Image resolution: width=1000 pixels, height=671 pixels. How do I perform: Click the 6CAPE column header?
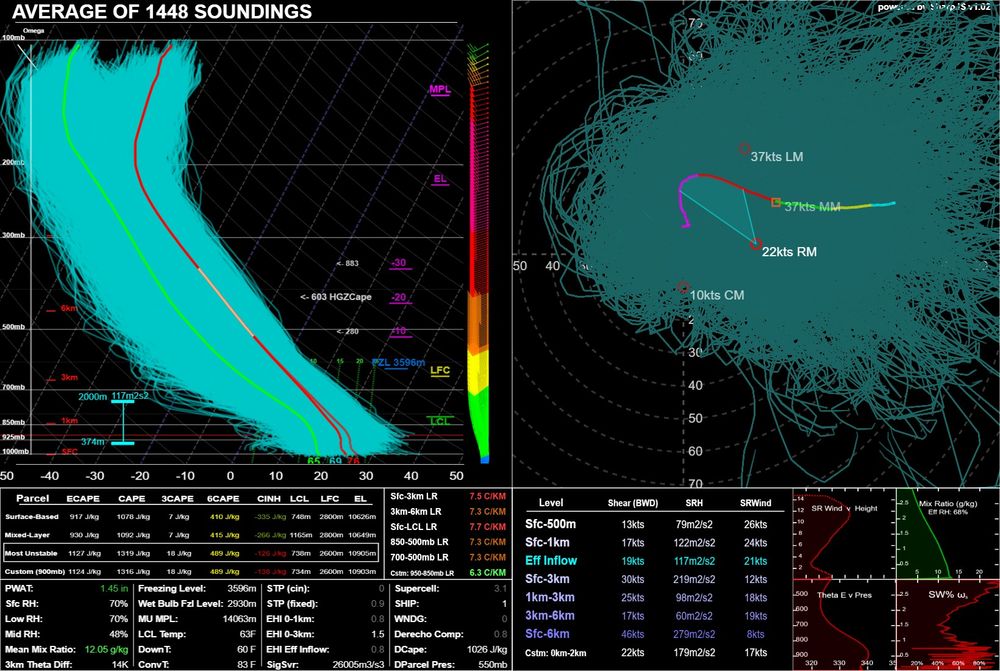(x=223, y=499)
